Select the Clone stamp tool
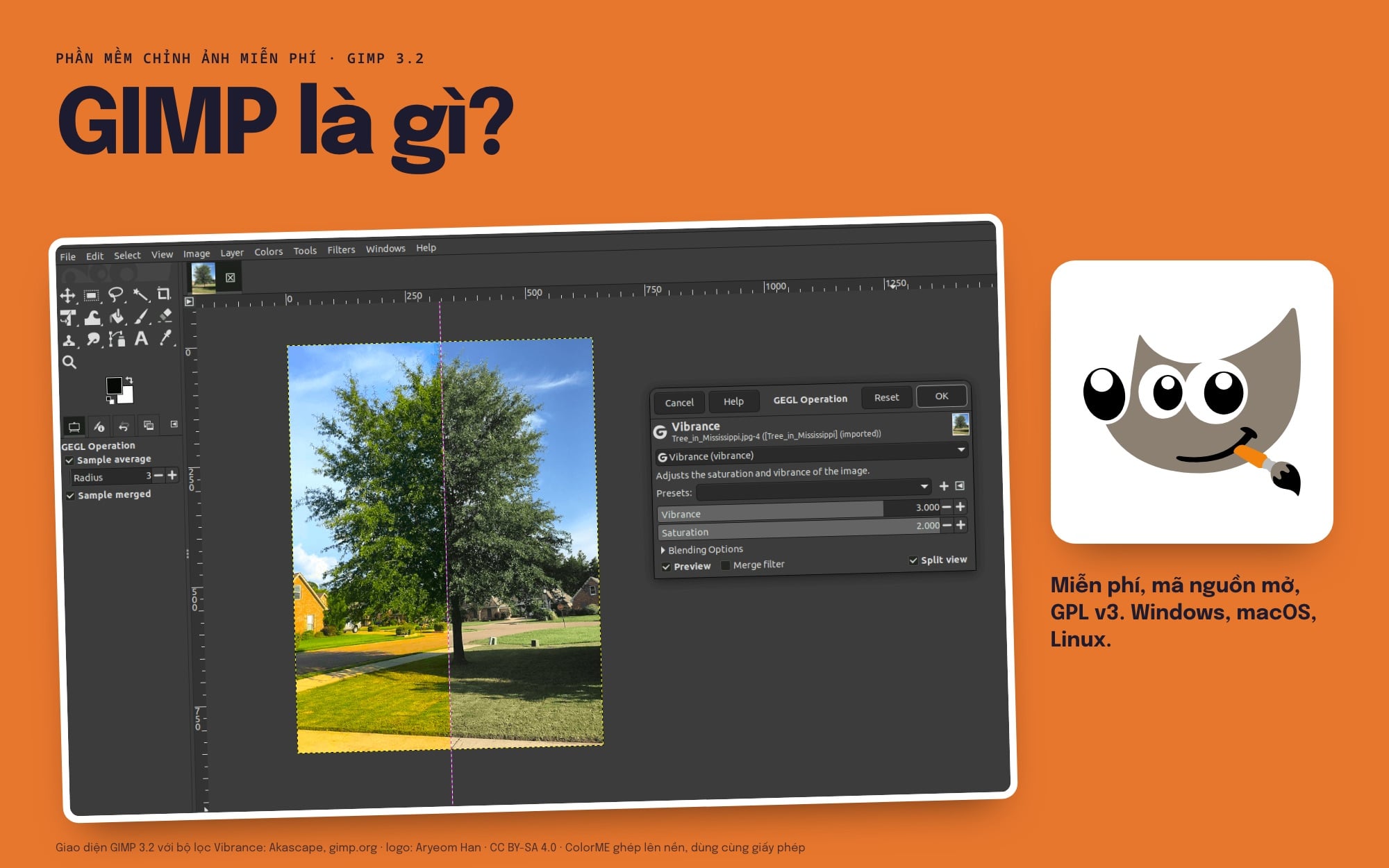Image resolution: width=1389 pixels, height=868 pixels. coord(69,340)
